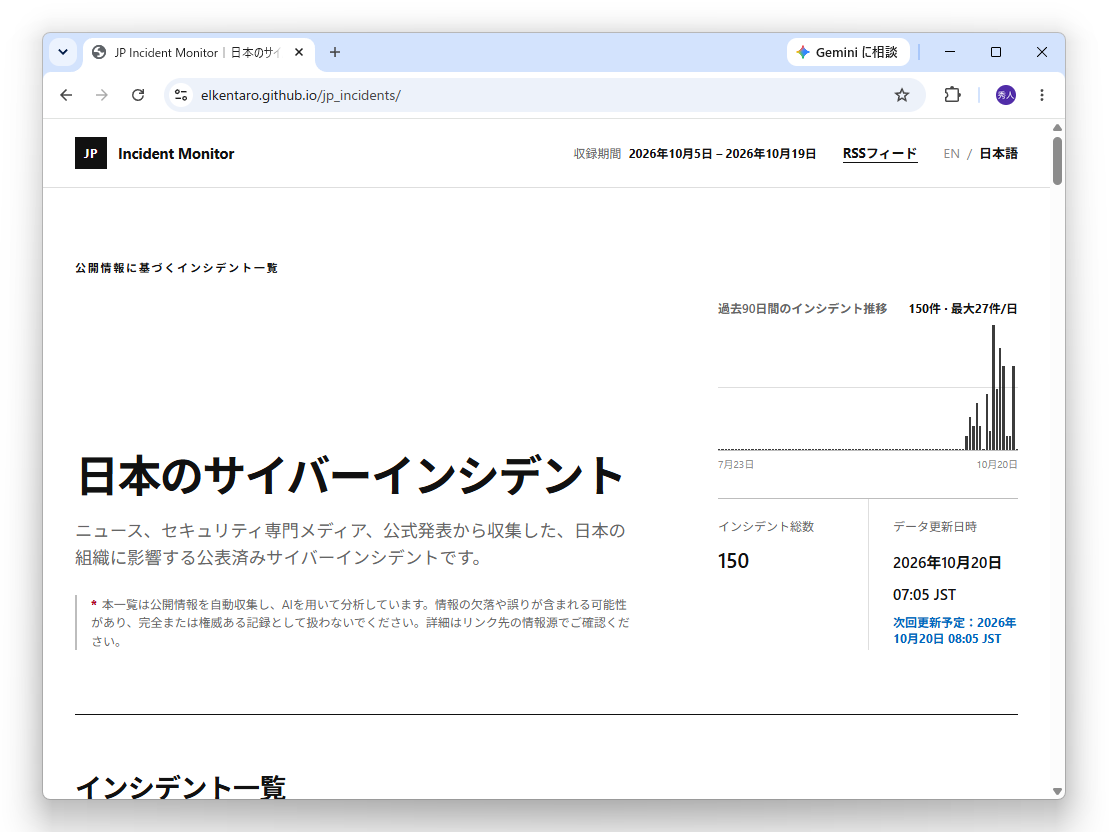Open the profile avatar menu
Screen dimensions: 1109x832
(1006, 95)
